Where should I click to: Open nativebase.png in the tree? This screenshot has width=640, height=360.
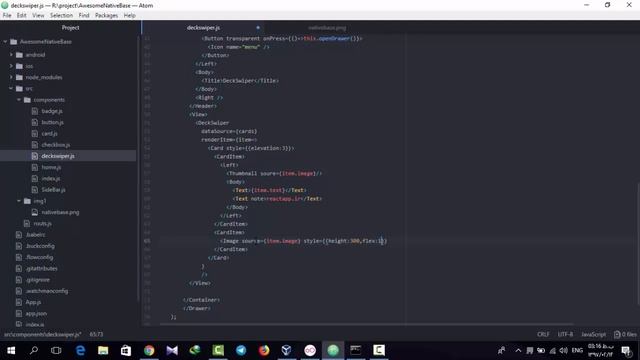[x=60, y=212]
